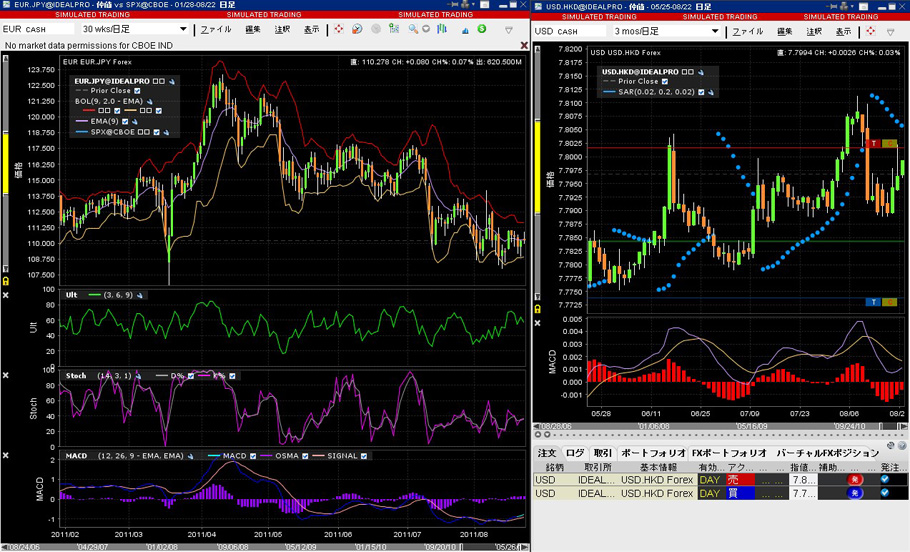Open 注釈 menu in EUR.JPY window

pyautogui.click(x=283, y=29)
